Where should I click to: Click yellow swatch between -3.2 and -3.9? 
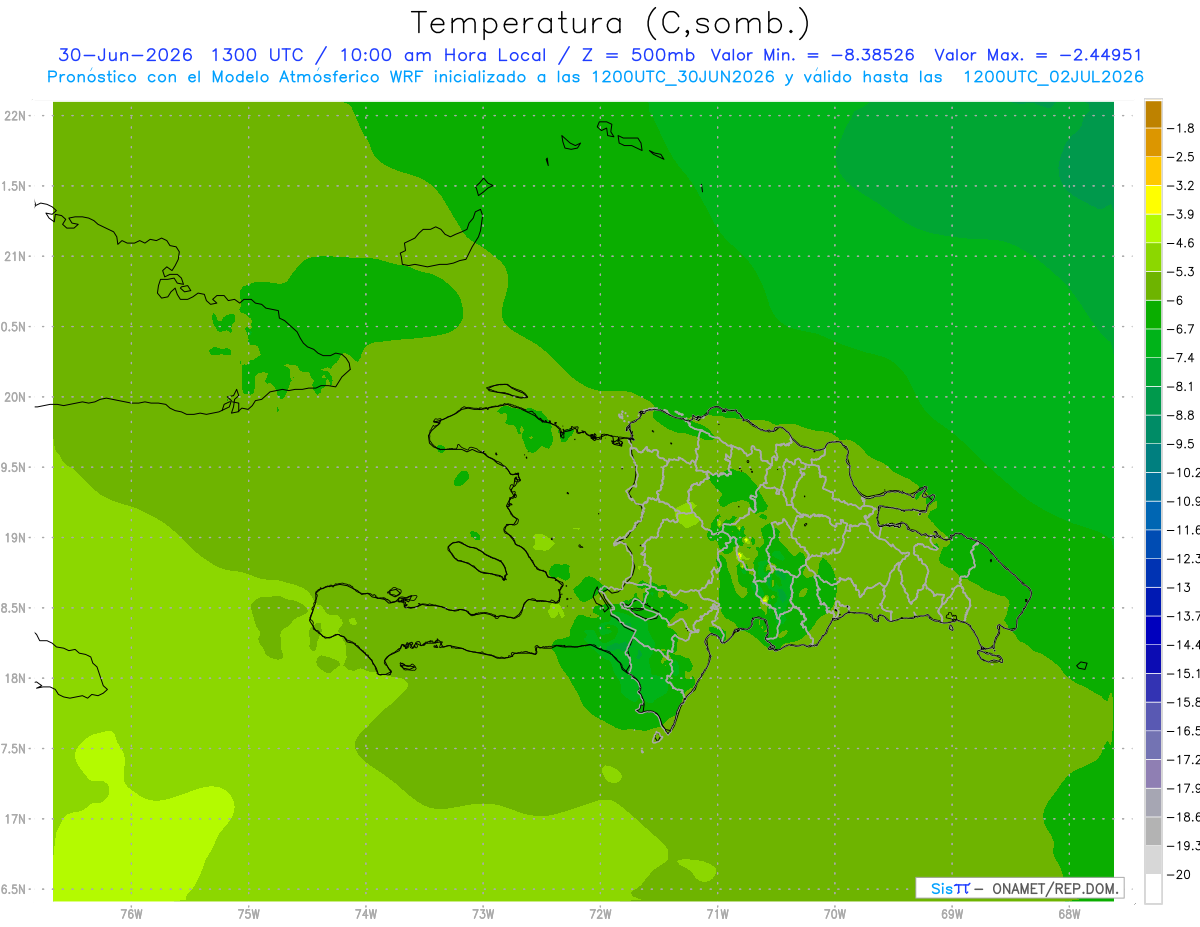coord(1153,200)
